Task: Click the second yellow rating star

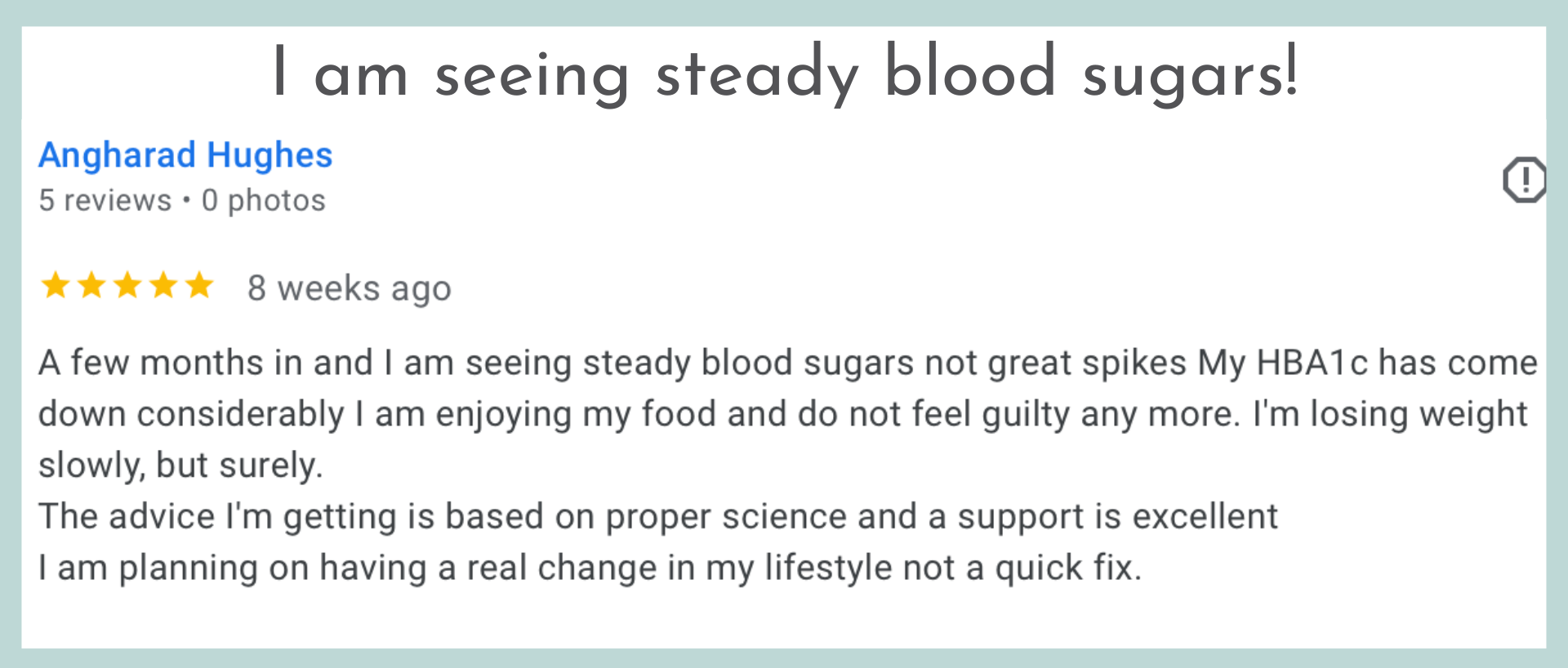Action: (x=91, y=286)
